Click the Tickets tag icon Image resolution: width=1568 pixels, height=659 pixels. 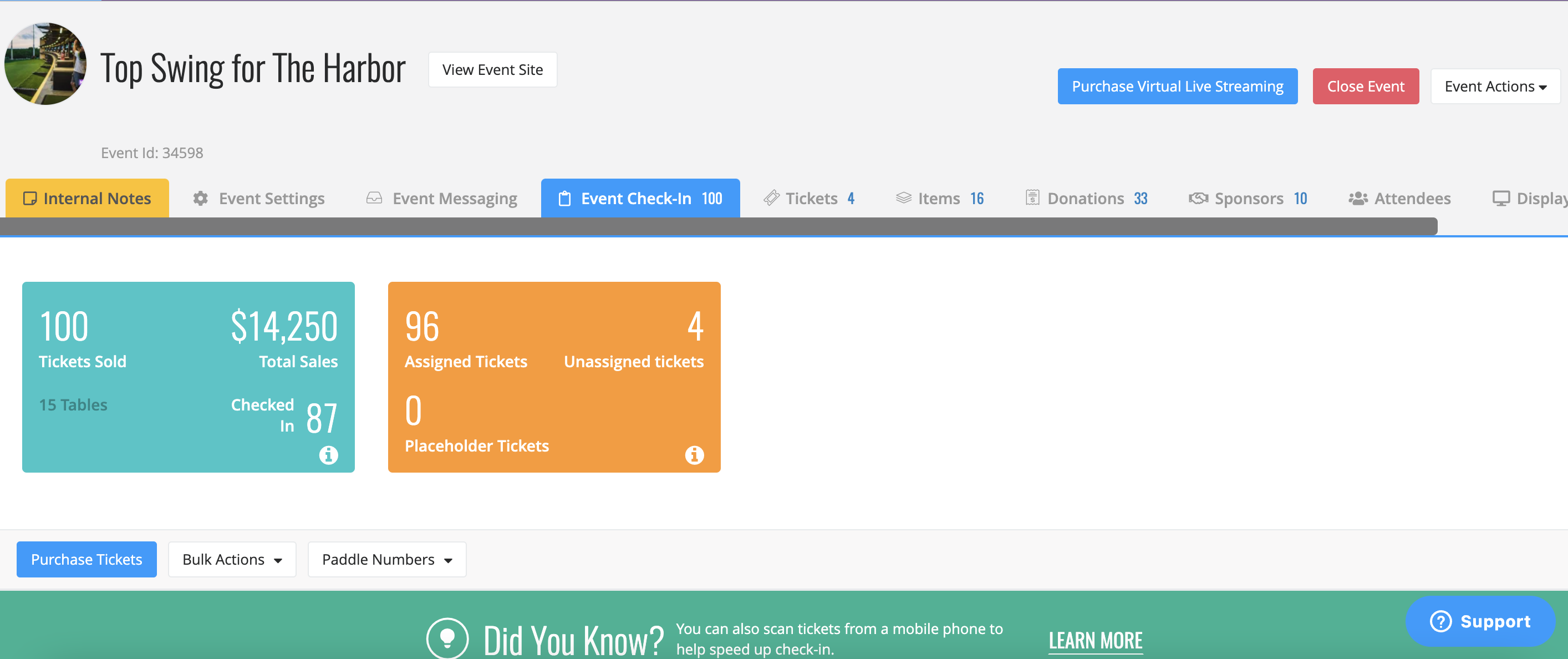point(771,198)
